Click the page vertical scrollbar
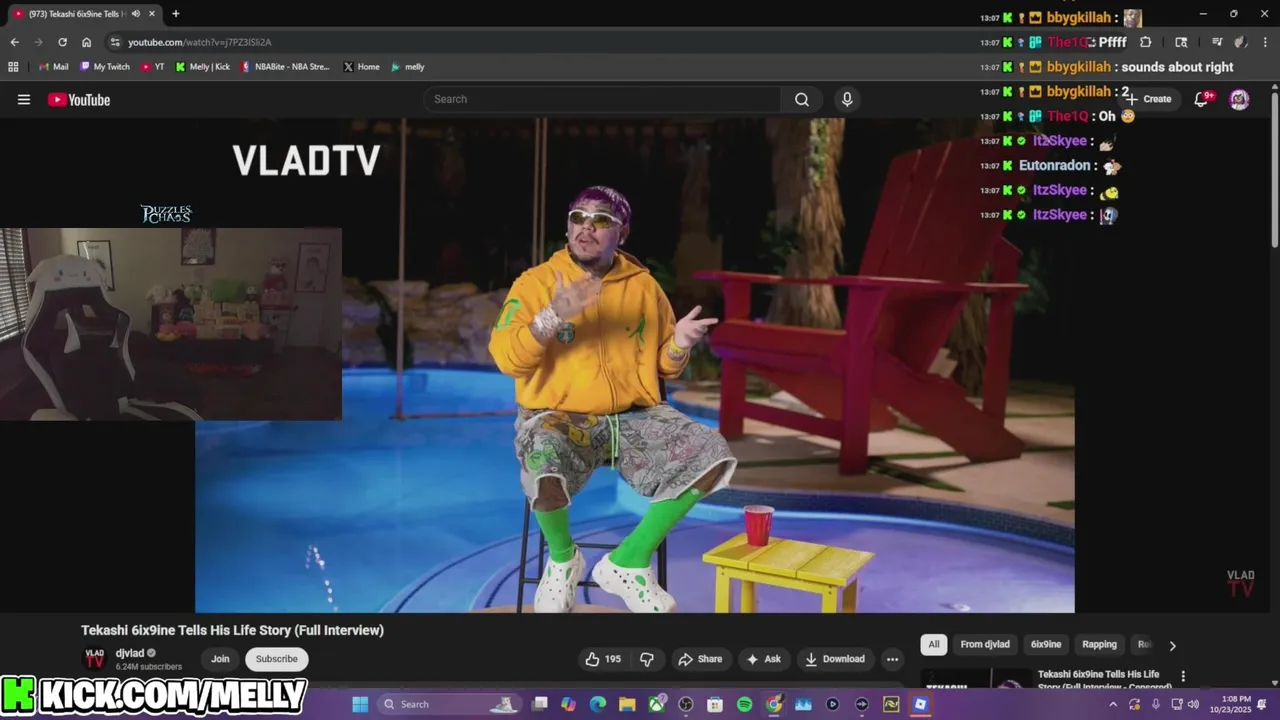Viewport: 1280px width, 720px height. pyautogui.click(x=1274, y=168)
